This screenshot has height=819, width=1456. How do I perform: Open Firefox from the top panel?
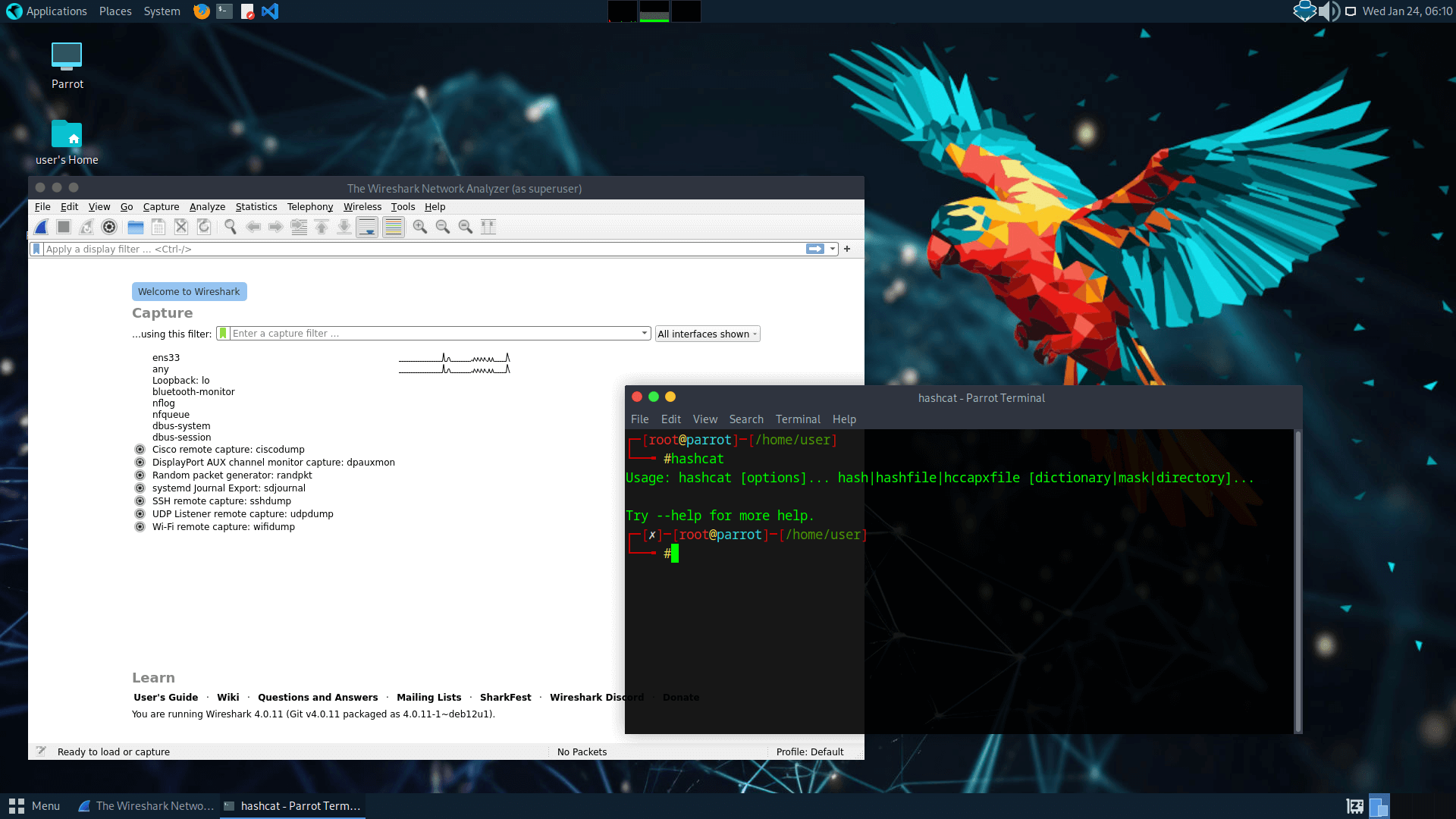pyautogui.click(x=201, y=11)
